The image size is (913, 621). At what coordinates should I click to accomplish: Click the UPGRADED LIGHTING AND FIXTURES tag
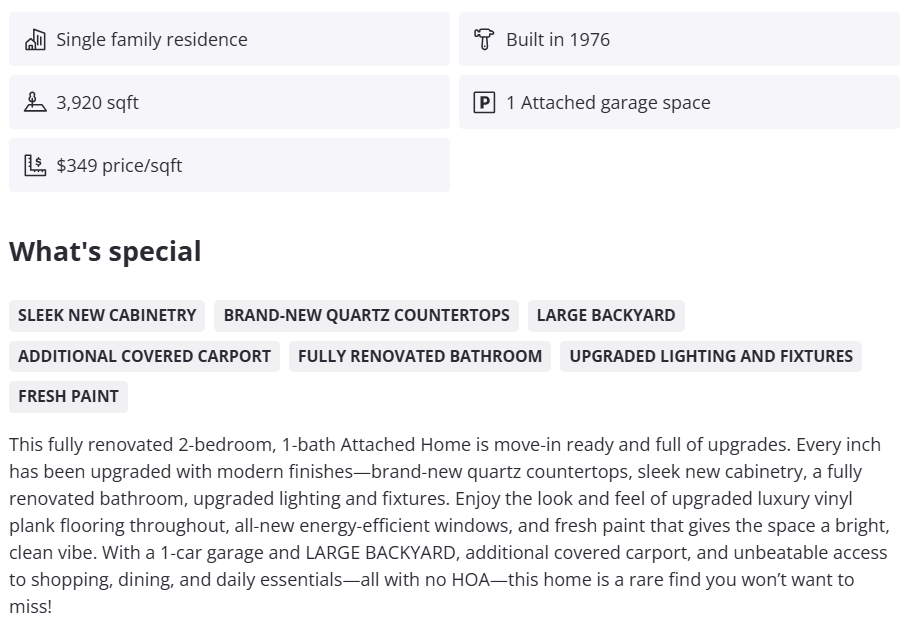[710, 356]
